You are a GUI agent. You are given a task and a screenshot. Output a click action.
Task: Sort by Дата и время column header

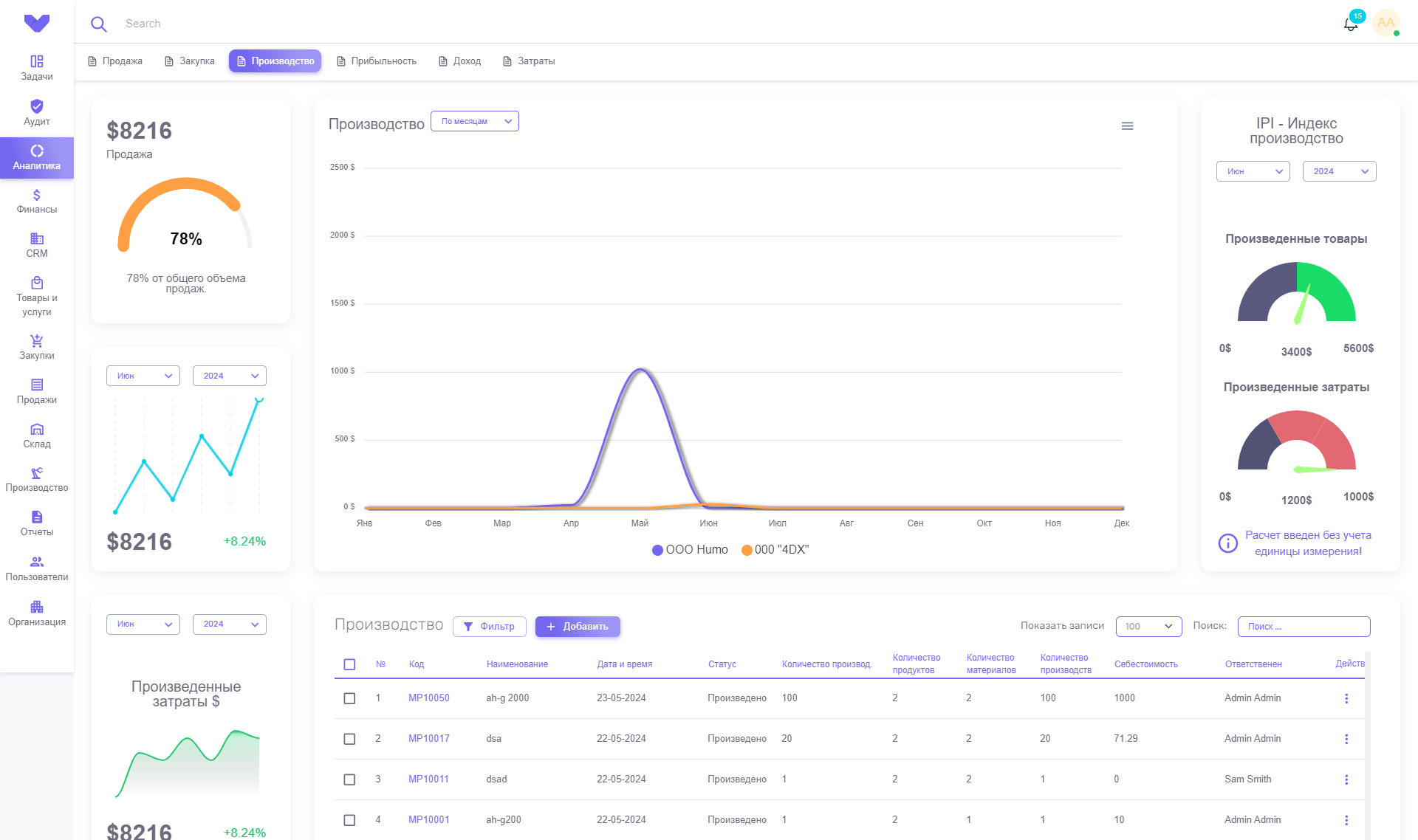coord(625,664)
